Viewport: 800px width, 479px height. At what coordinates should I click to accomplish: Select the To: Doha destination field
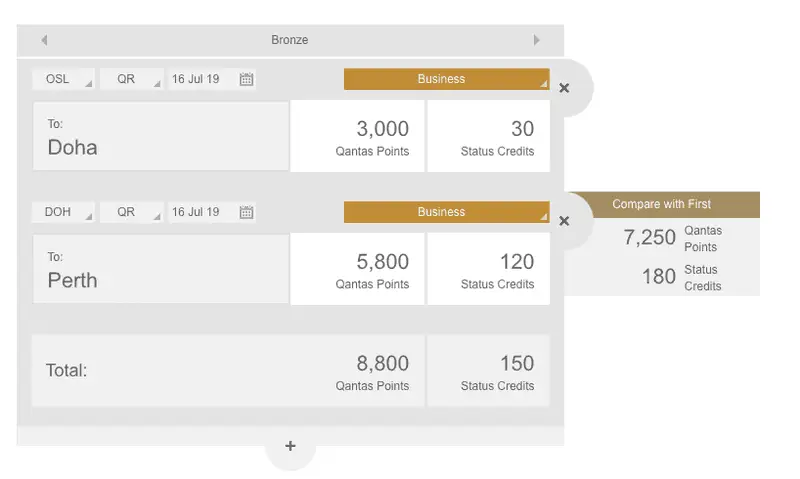pyautogui.click(x=160, y=137)
